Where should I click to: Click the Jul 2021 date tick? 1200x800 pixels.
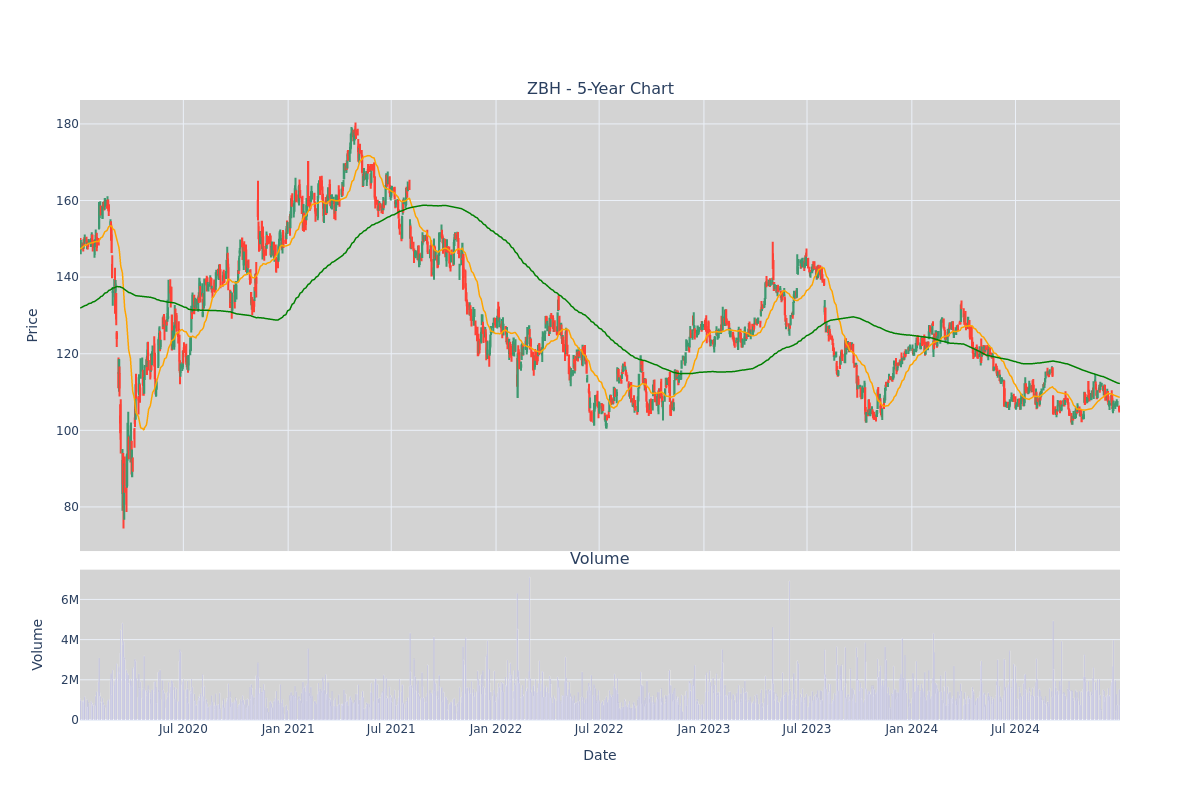tap(391, 729)
